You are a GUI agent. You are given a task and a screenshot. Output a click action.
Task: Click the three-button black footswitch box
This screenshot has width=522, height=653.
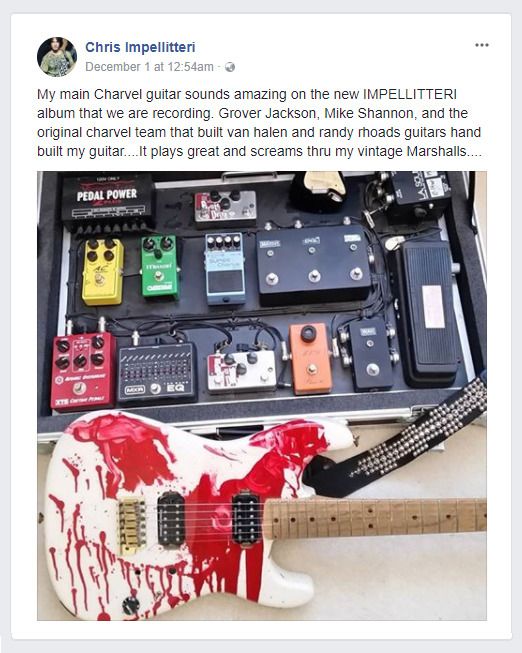[x=314, y=262]
